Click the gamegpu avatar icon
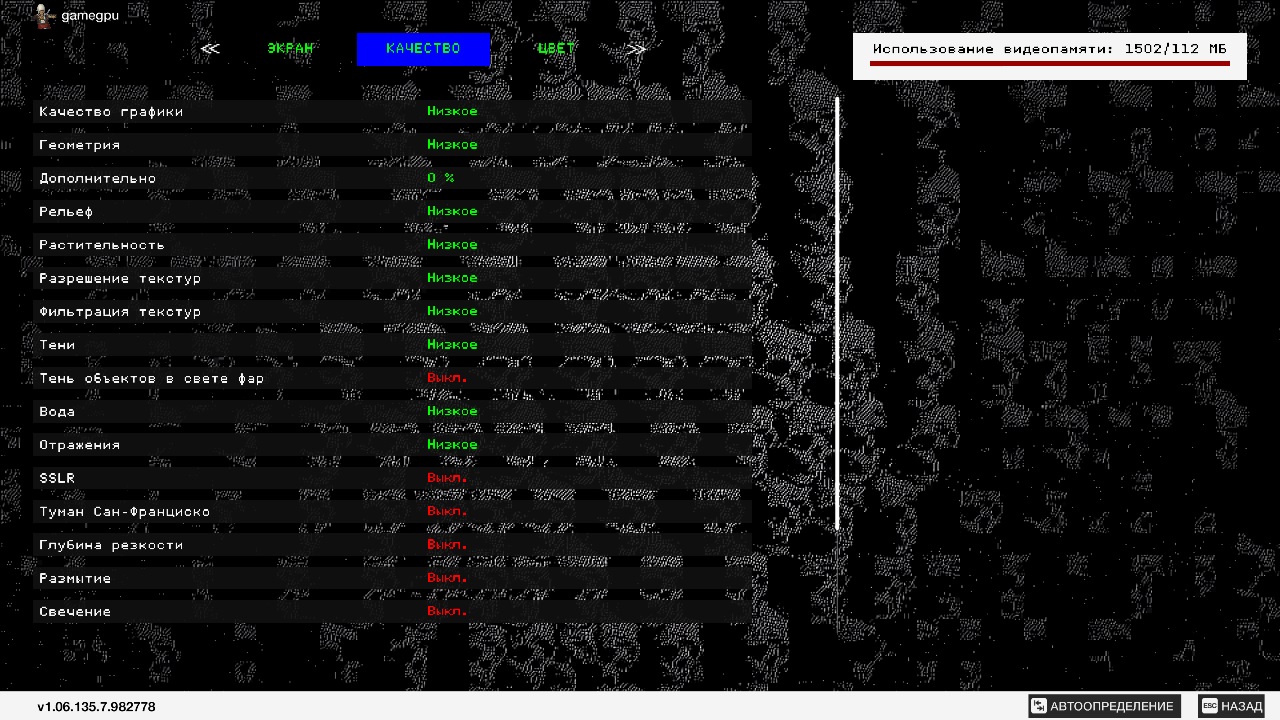The height and width of the screenshot is (720, 1280). [x=44, y=16]
